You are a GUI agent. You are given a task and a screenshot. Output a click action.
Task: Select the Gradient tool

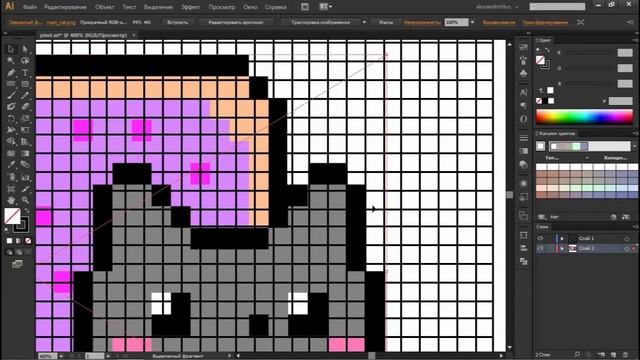[x=25, y=153]
